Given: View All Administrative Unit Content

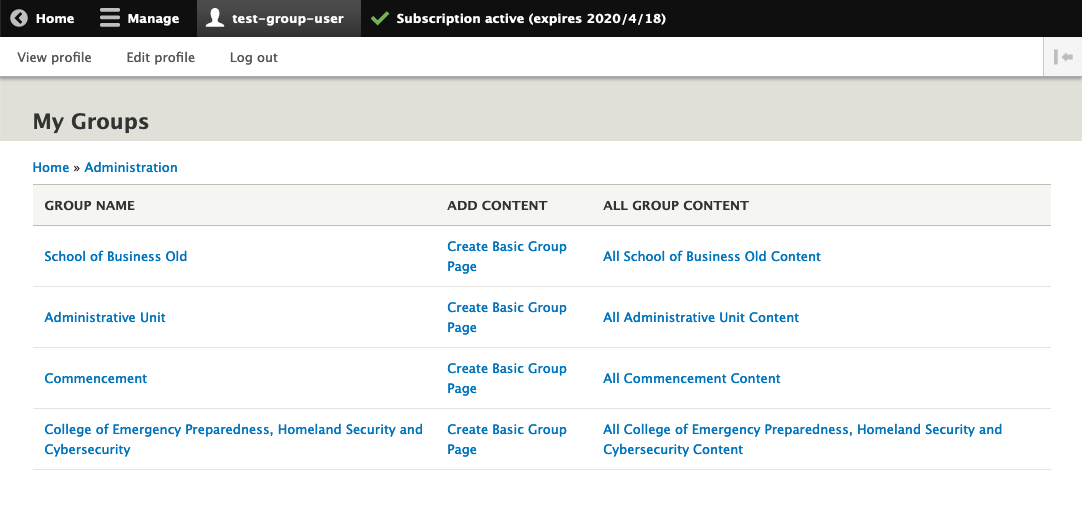Looking at the screenshot, I should (x=701, y=317).
